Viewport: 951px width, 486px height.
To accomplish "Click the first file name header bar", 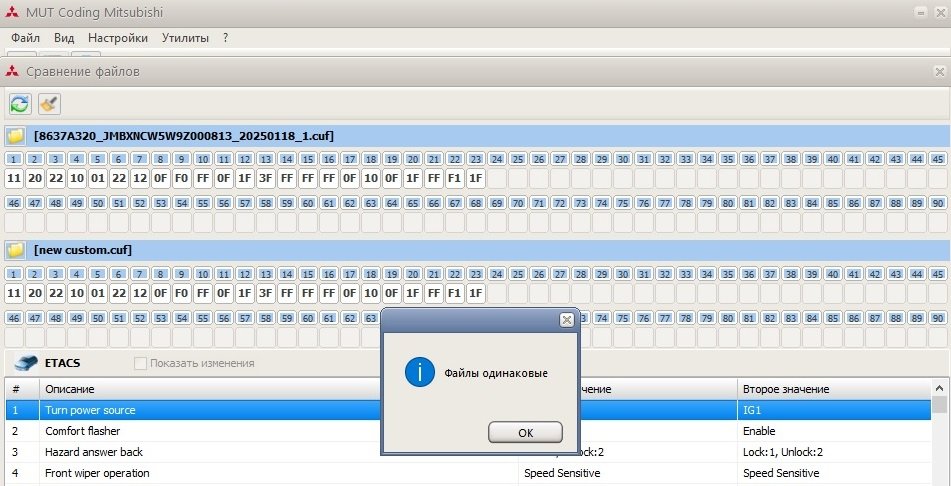I will (476, 135).
